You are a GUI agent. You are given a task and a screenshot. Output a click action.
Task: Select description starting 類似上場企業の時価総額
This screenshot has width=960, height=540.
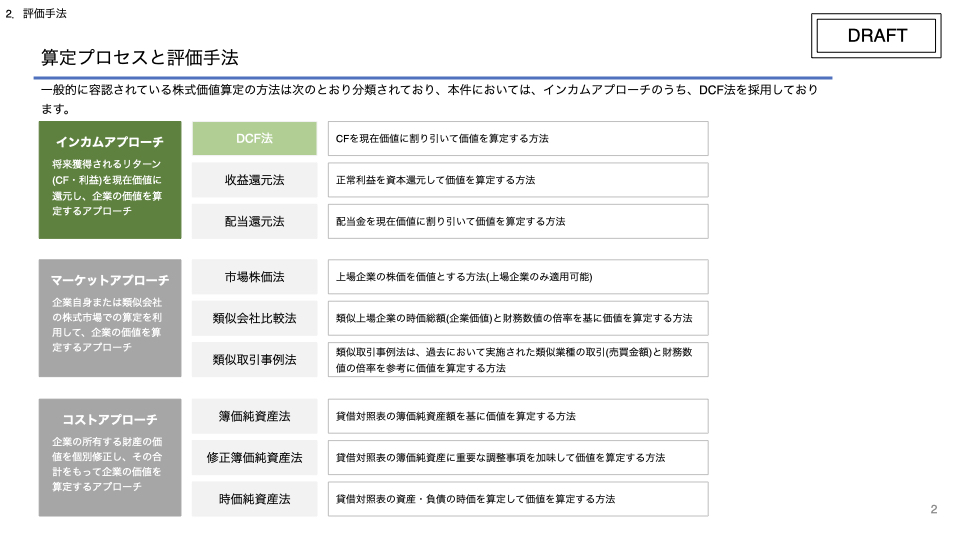pos(518,318)
